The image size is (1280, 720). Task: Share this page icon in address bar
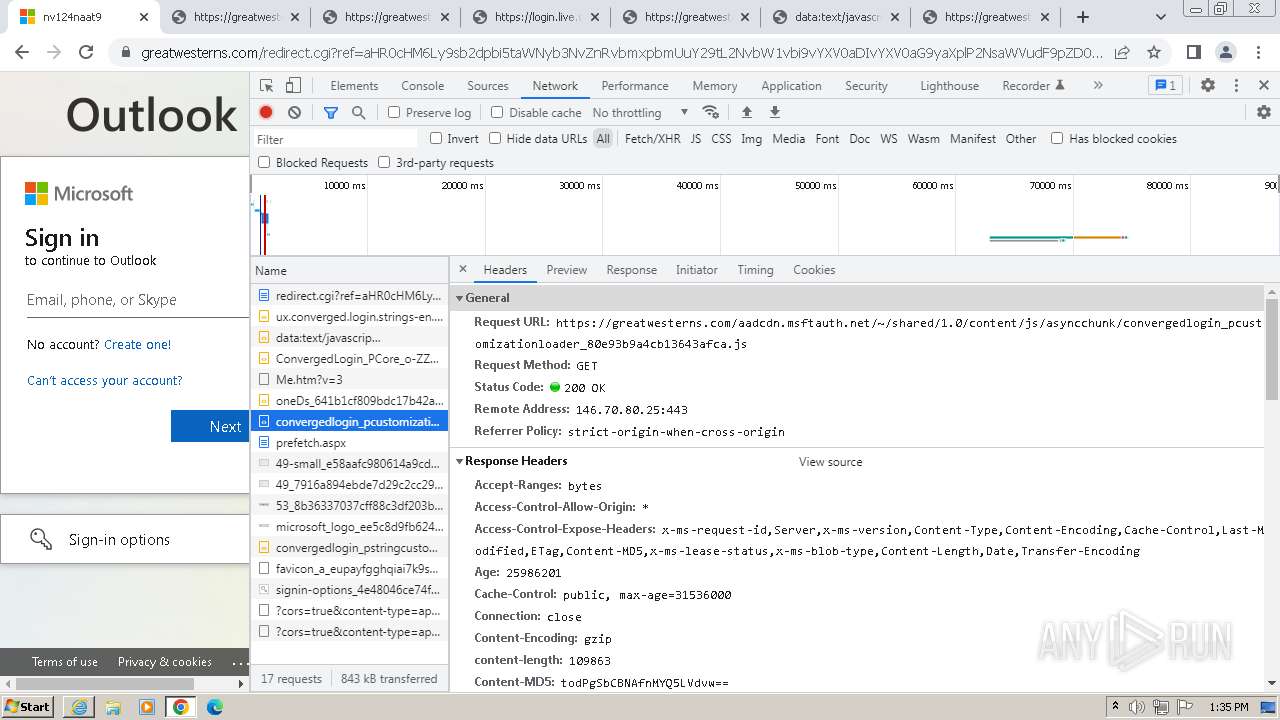click(1122, 52)
